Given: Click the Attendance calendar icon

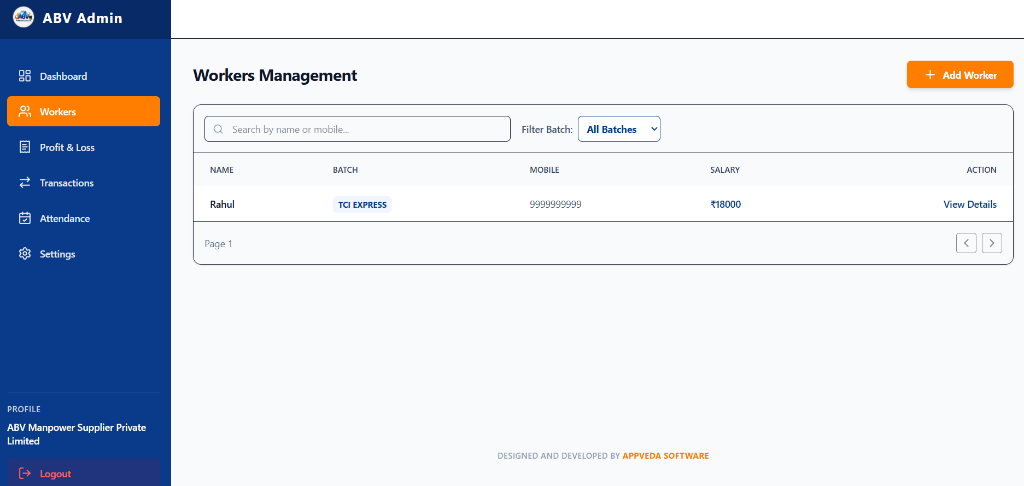Looking at the screenshot, I should click(25, 218).
